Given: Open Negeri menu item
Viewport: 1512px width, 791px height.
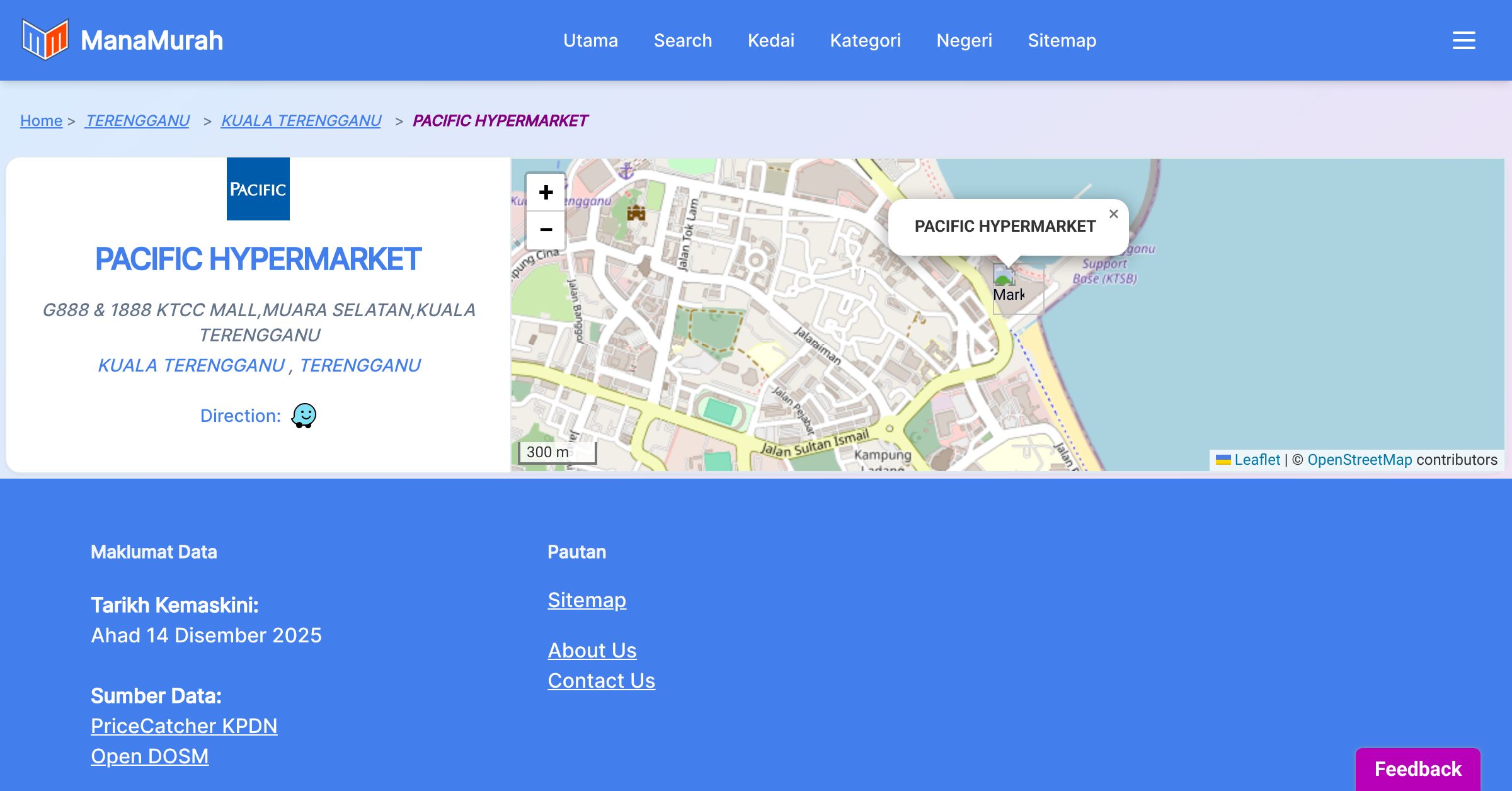Looking at the screenshot, I should (964, 40).
